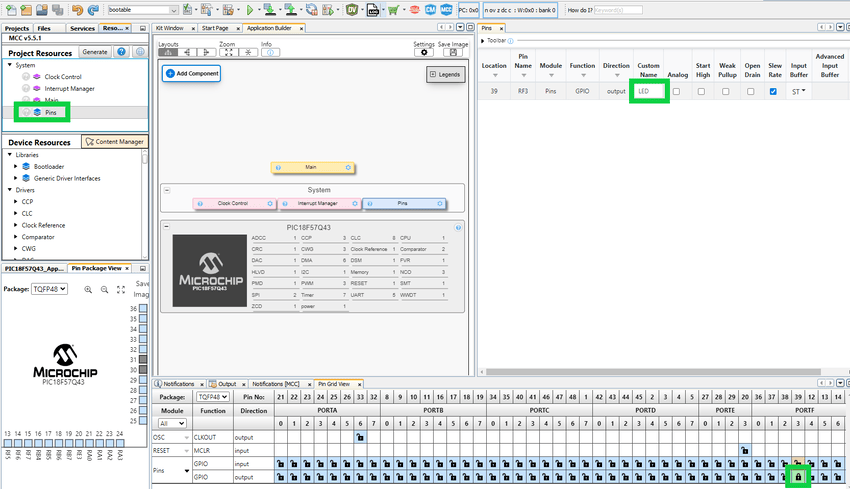850x489 pixels.
Task: Enable Weak Pullup checkbox for RF3
Action: pyautogui.click(x=725, y=92)
